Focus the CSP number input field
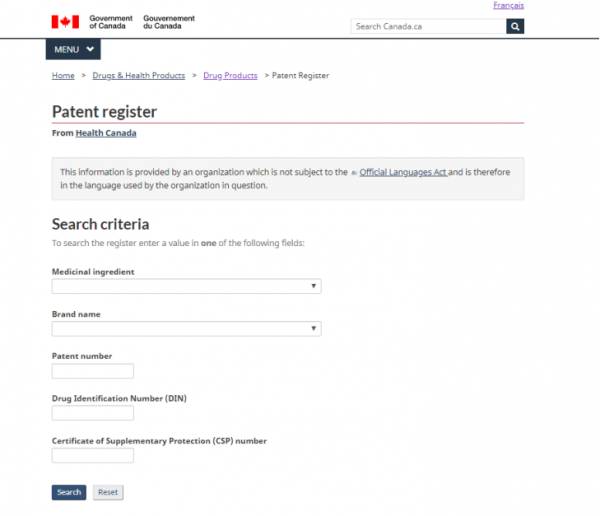 [x=93, y=456]
